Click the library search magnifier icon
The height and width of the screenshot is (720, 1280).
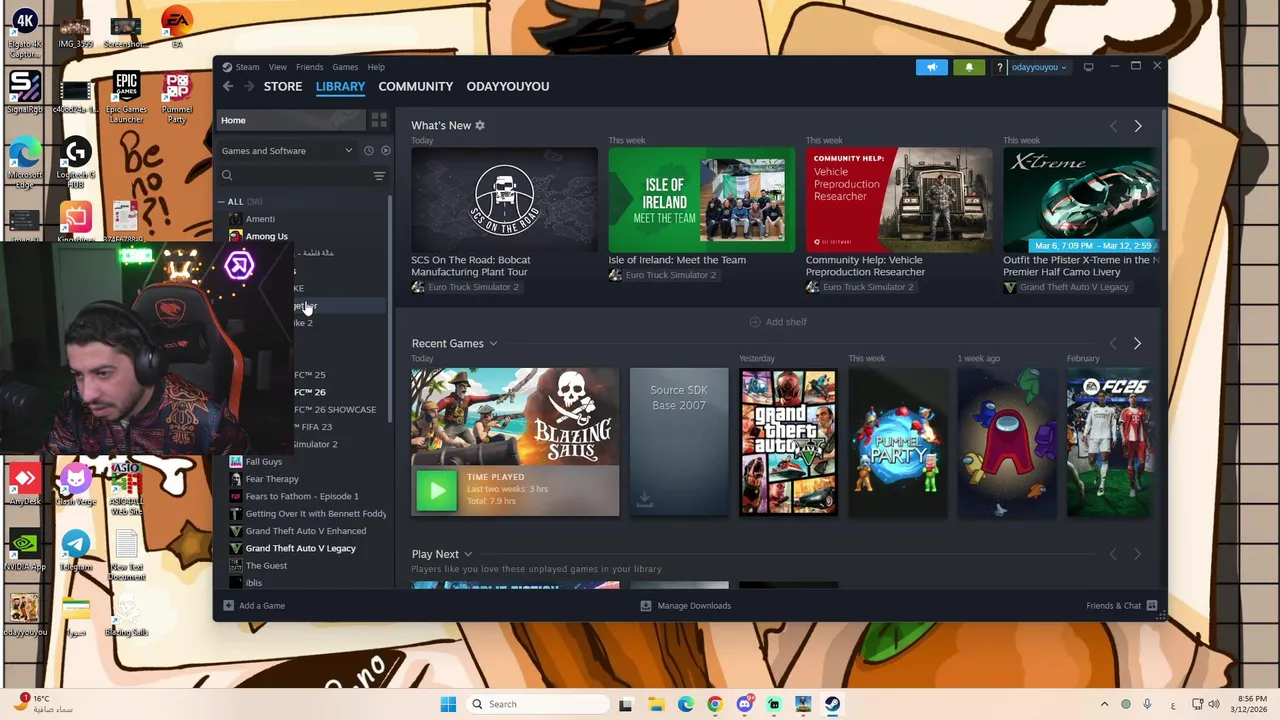227,176
